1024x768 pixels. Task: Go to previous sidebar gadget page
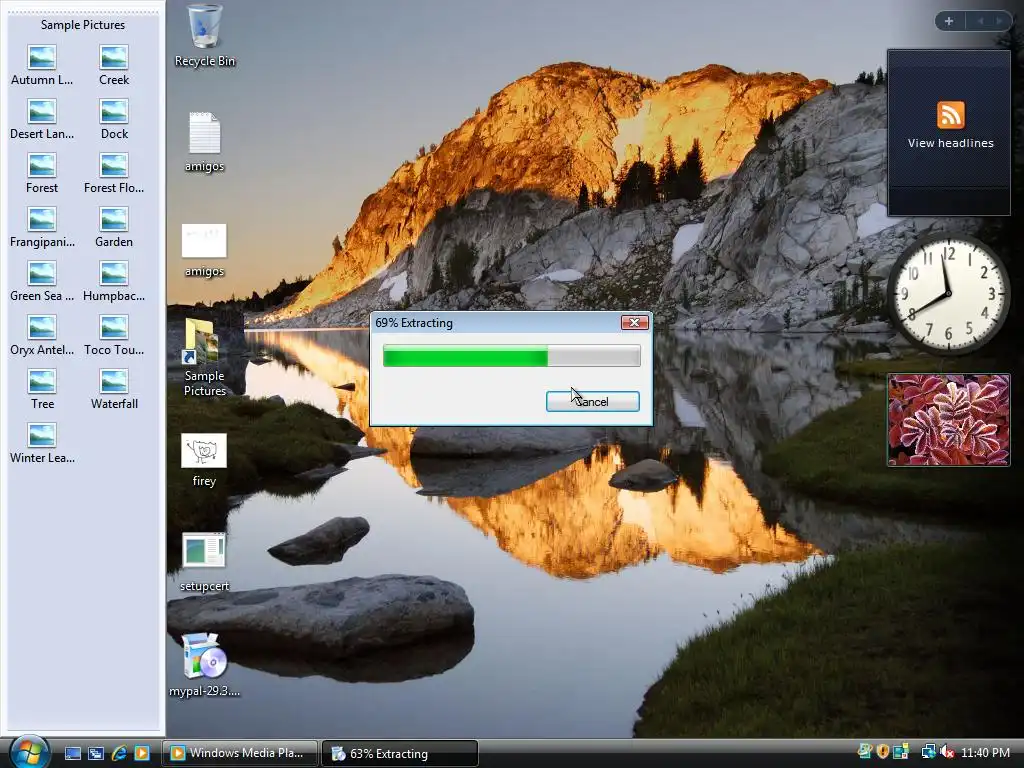tap(980, 21)
